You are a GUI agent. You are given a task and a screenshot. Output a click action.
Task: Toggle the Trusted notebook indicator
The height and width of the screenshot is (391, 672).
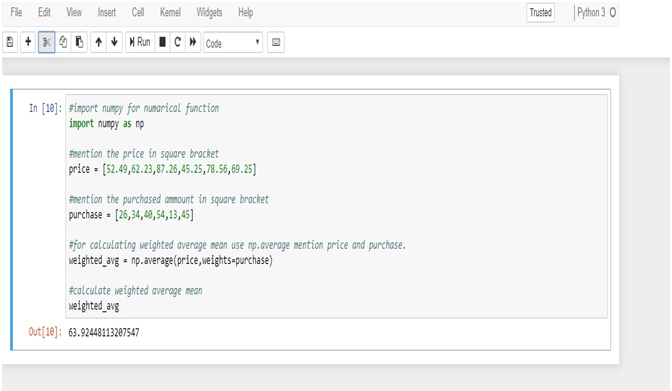(540, 12)
